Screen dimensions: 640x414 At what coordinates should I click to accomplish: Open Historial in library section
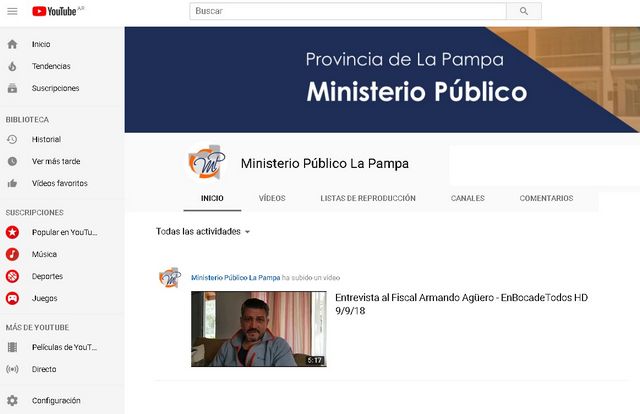point(46,139)
